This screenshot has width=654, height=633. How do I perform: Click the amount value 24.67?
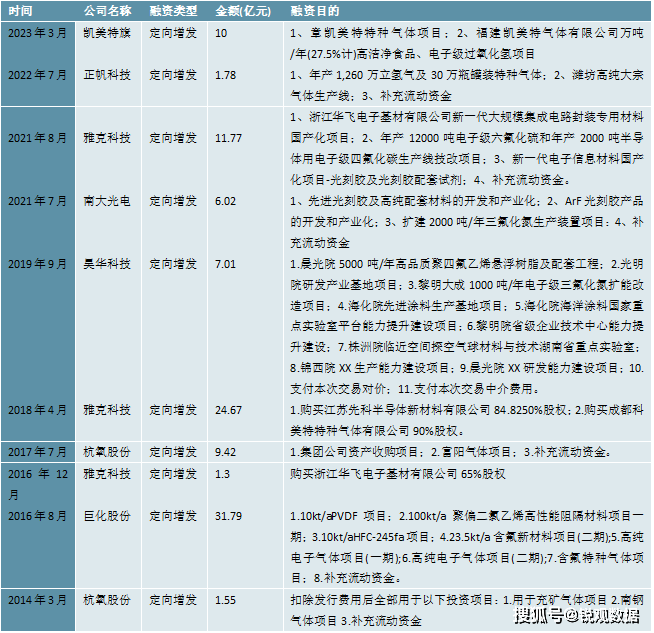[x=228, y=410]
